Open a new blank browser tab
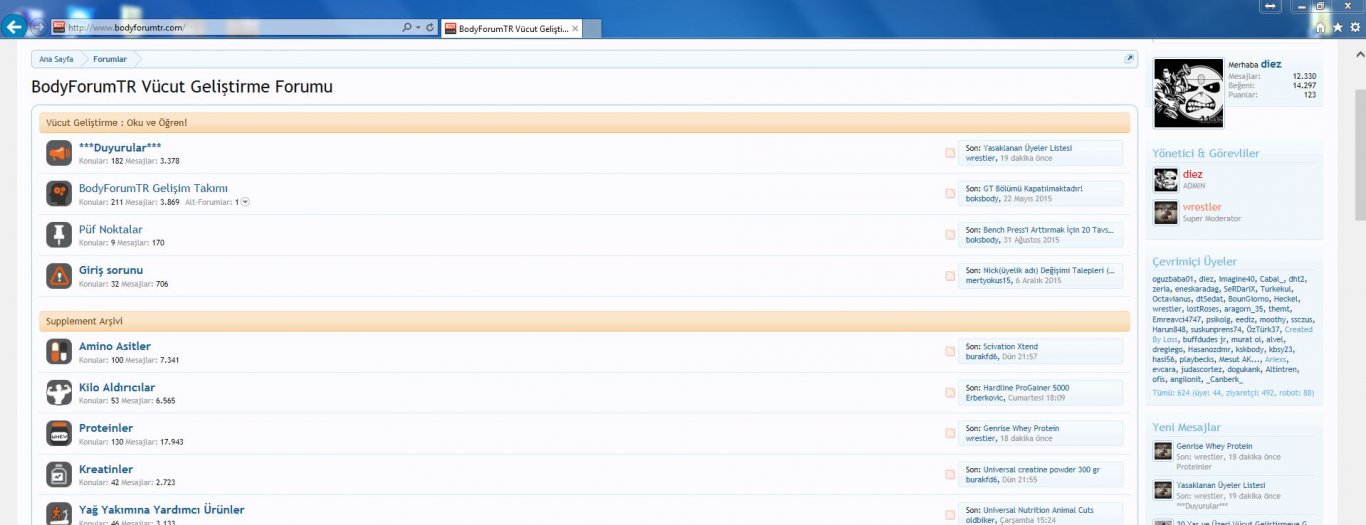 point(592,29)
